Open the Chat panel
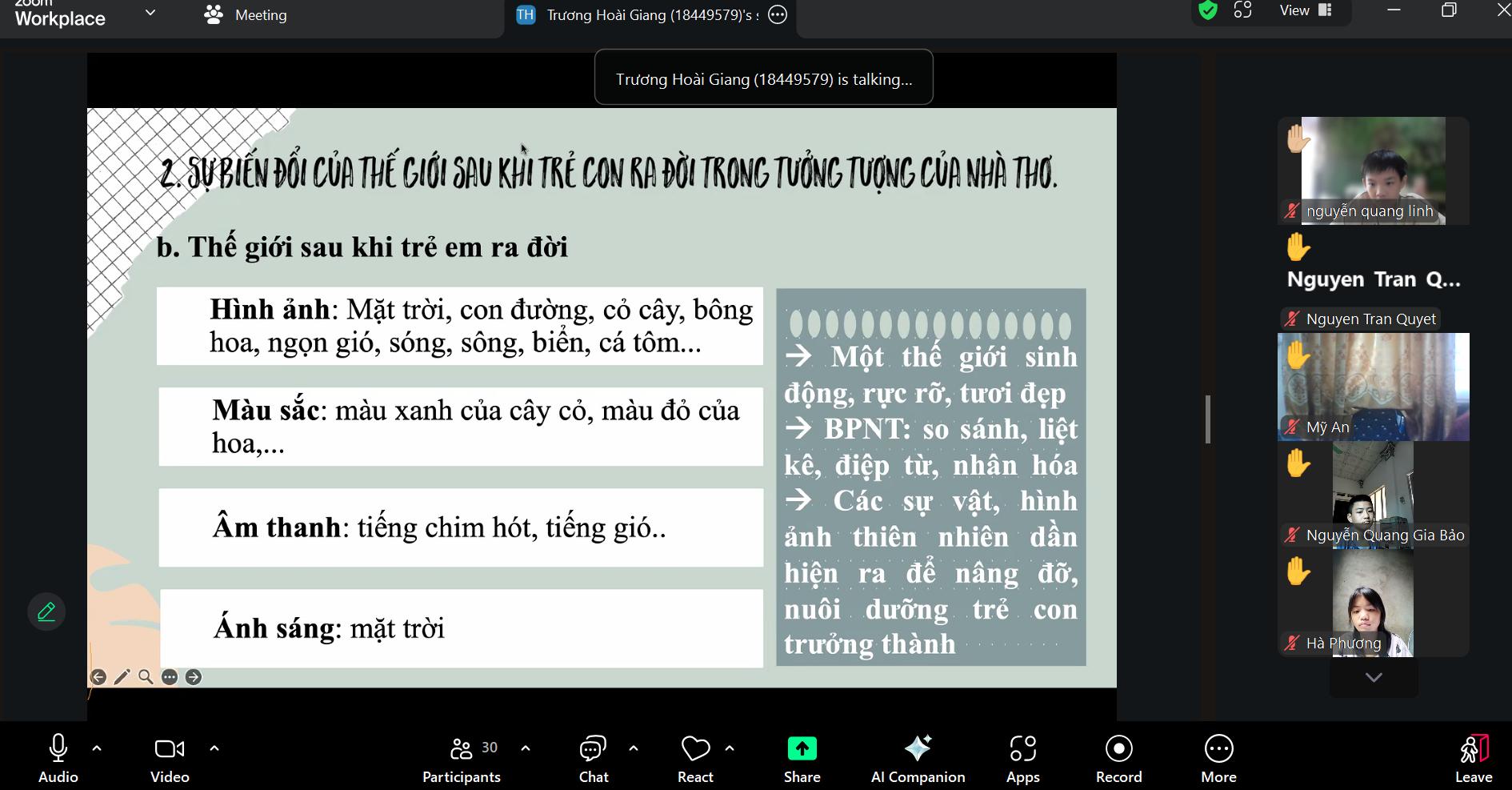1512x790 pixels. click(x=593, y=759)
